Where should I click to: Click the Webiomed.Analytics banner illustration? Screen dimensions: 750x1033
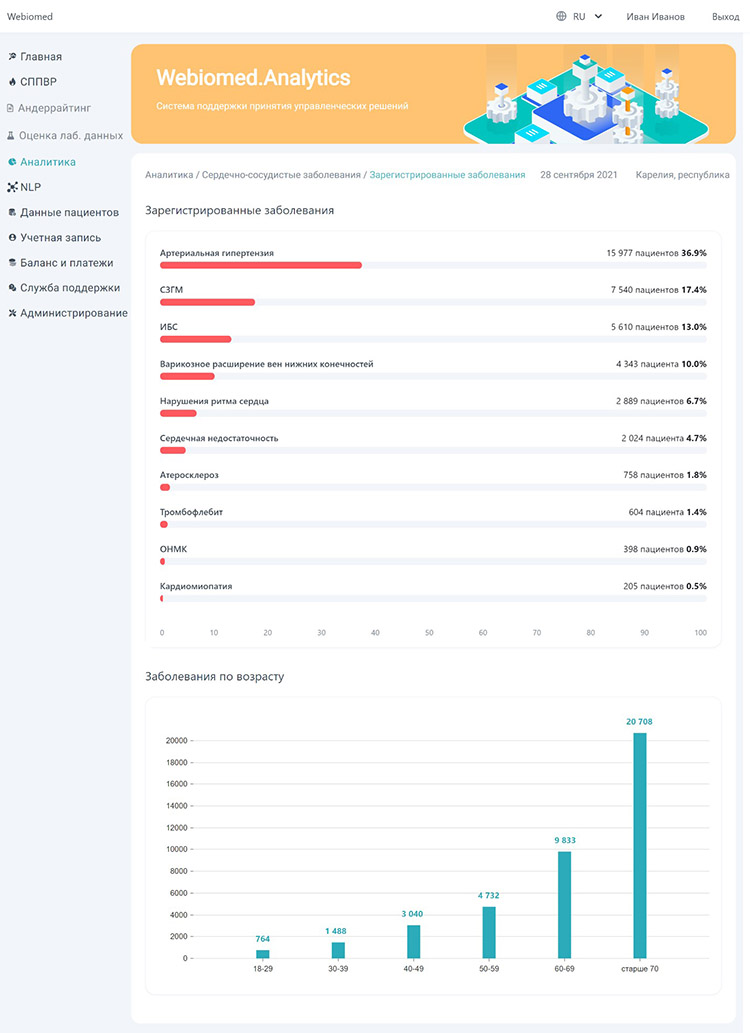pyautogui.click(x=587, y=94)
